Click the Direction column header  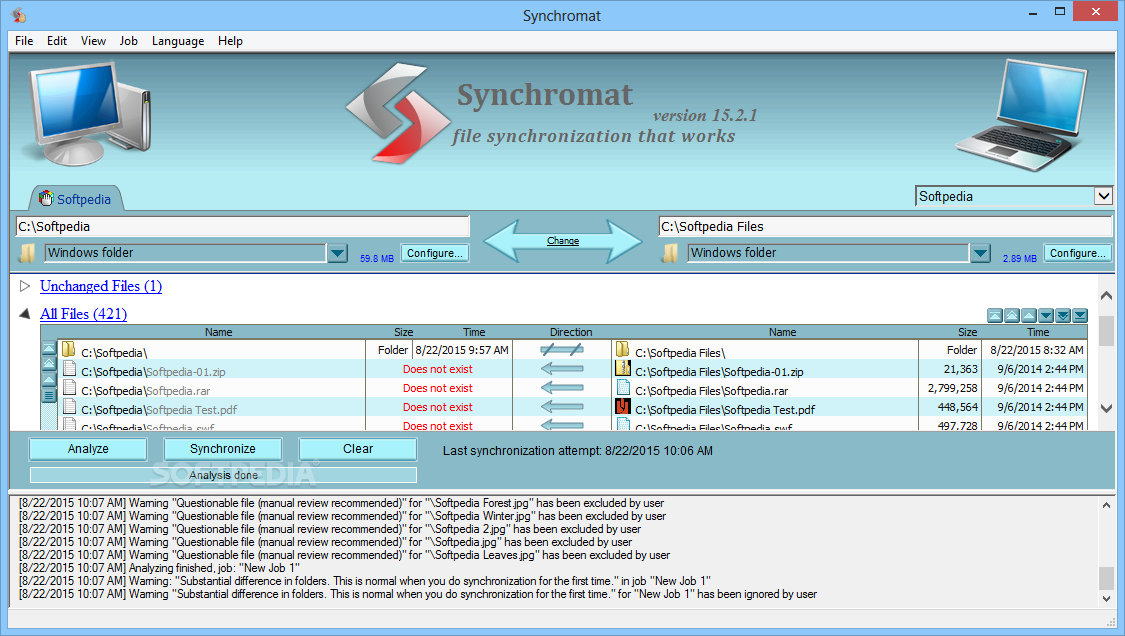point(571,332)
